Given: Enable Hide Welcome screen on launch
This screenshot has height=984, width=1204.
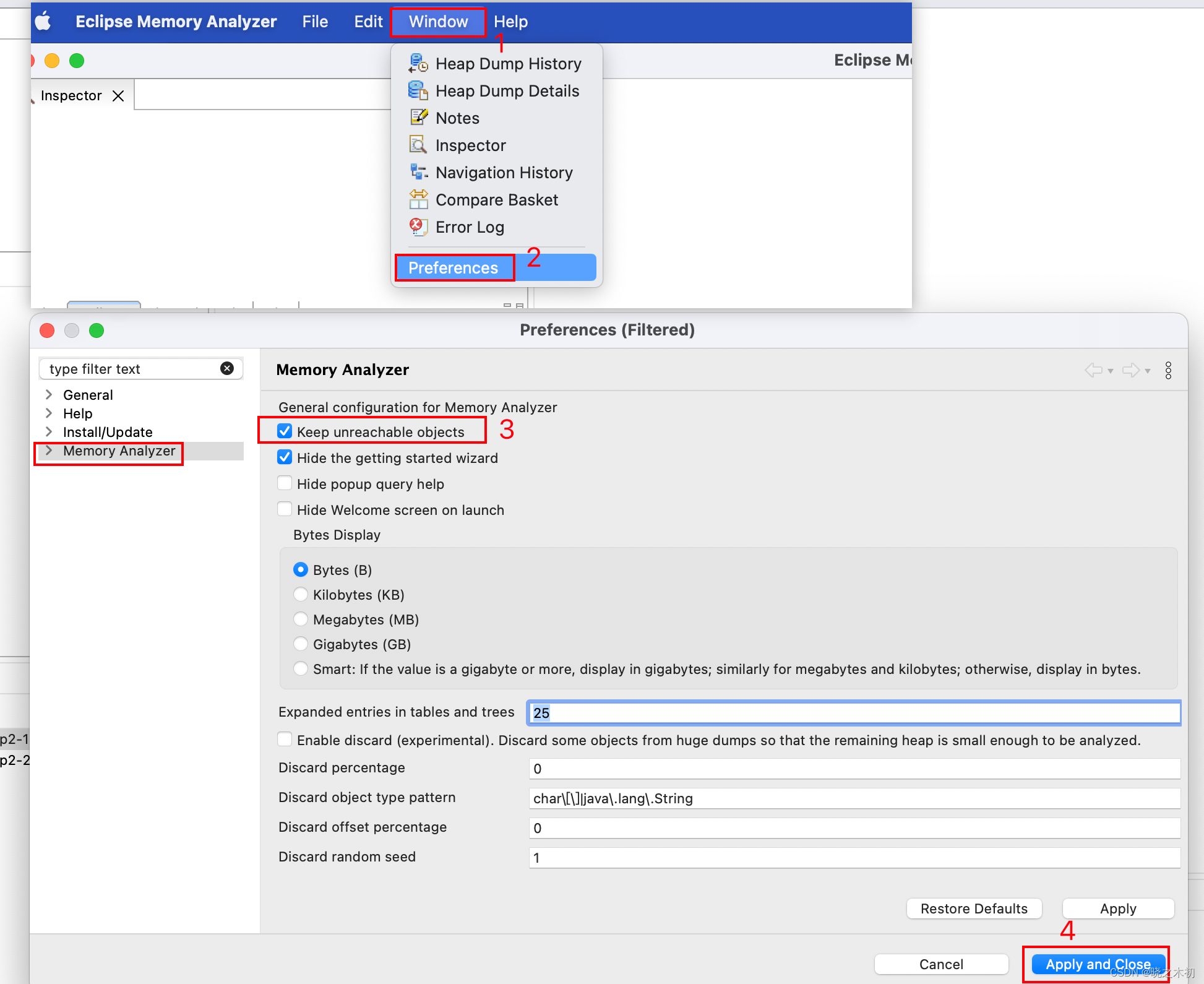Looking at the screenshot, I should click(x=285, y=509).
